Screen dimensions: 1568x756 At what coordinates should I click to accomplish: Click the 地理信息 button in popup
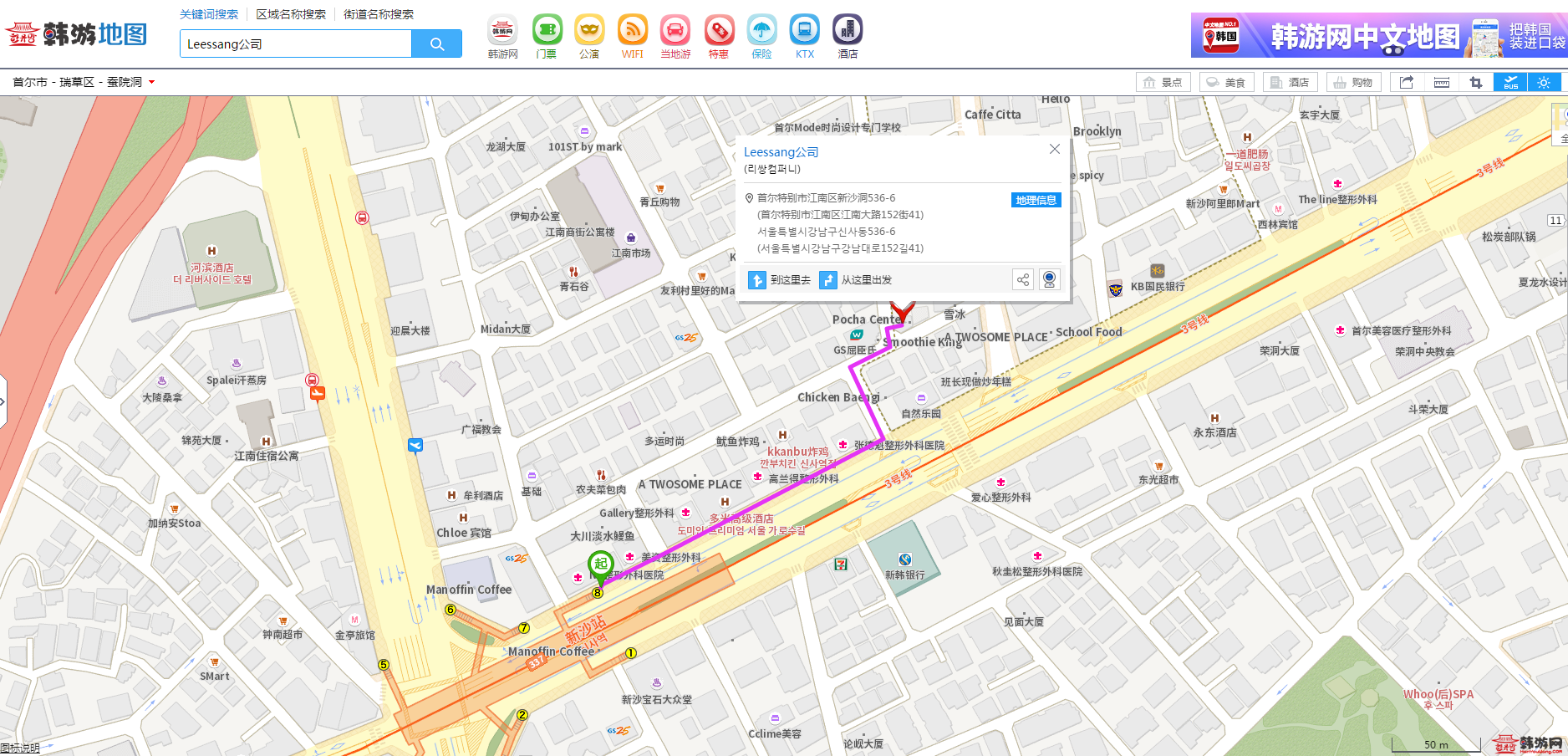[x=1036, y=200]
